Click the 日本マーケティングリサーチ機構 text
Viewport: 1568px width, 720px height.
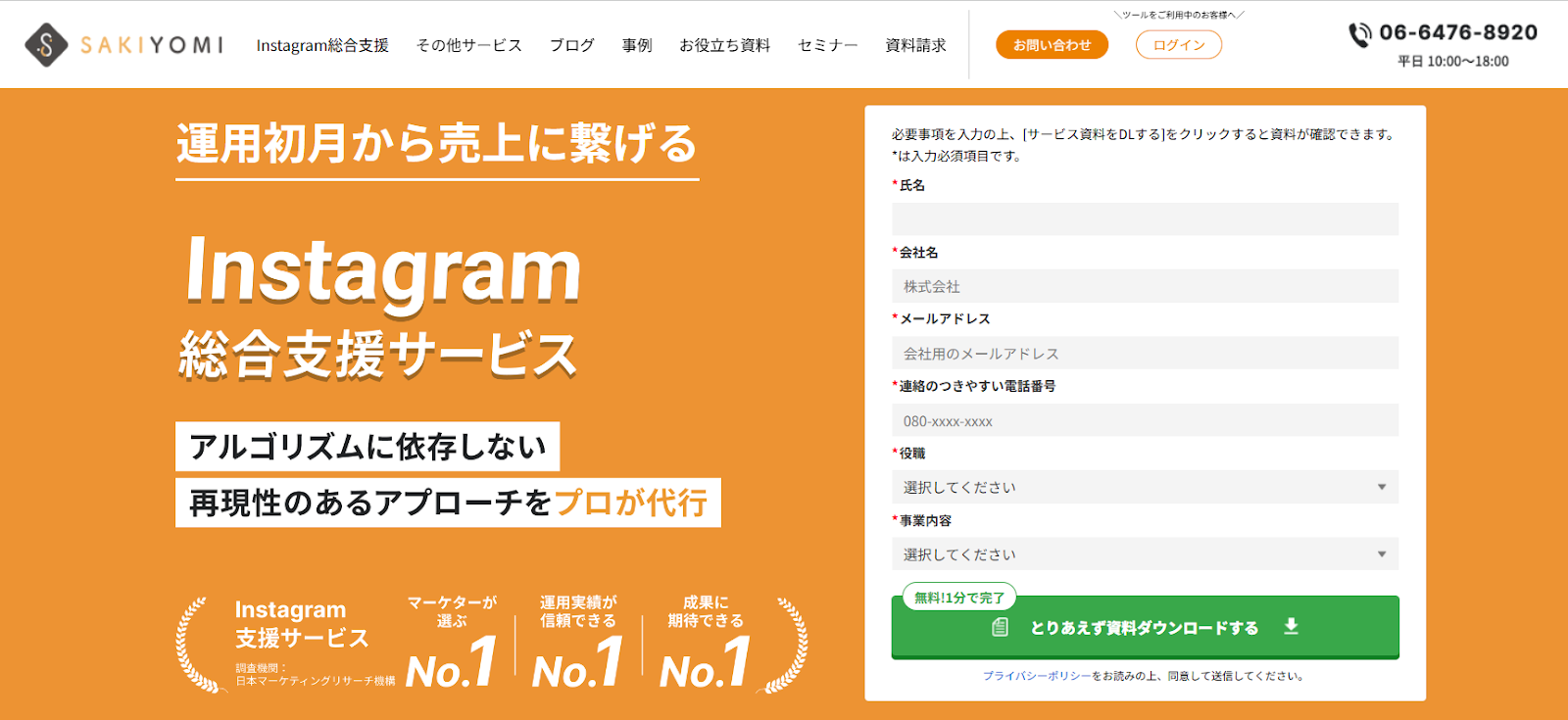click(x=315, y=681)
